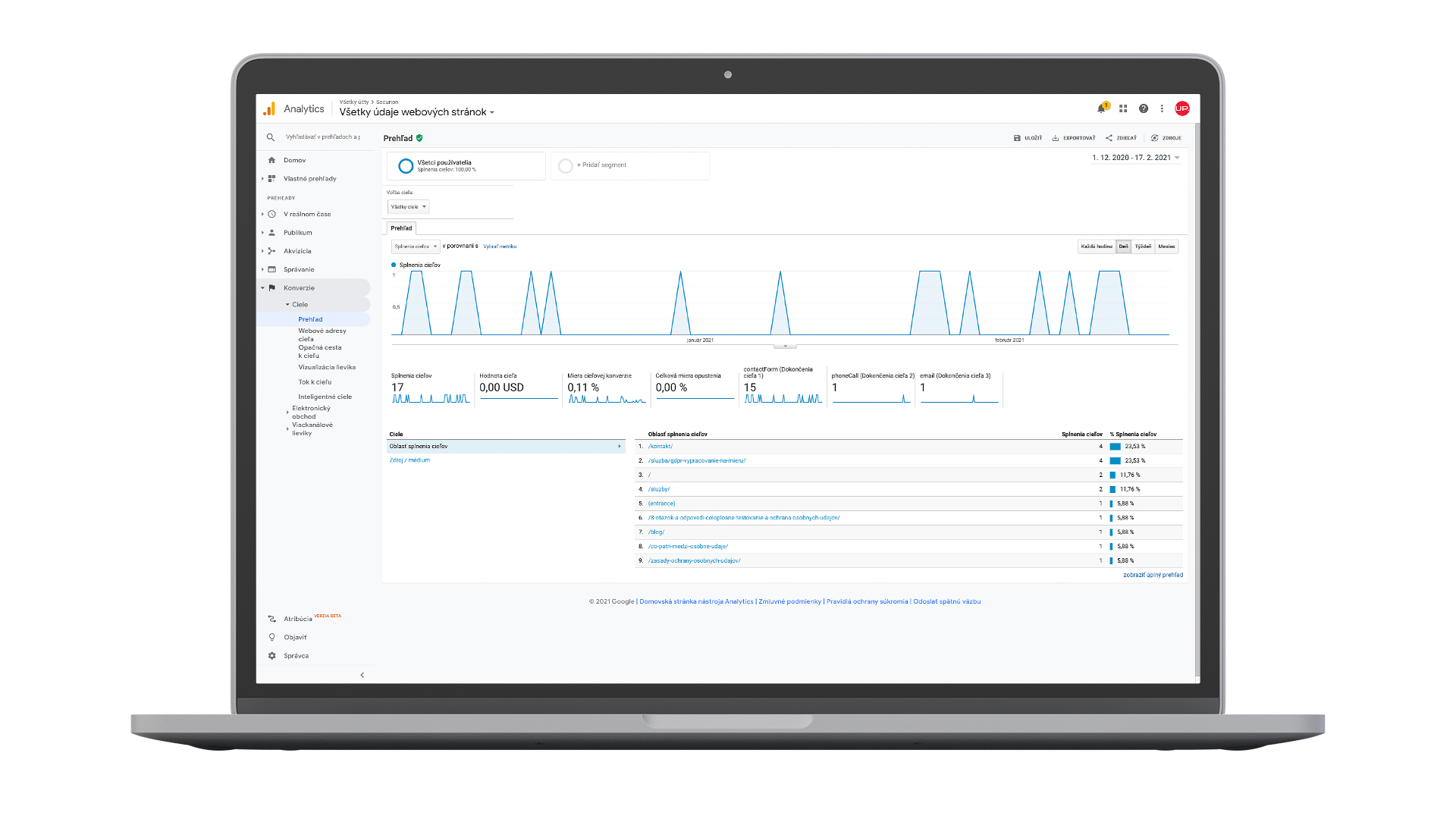Click the Objaviť lightbulb icon
This screenshot has height=819, width=1456.
(271, 637)
